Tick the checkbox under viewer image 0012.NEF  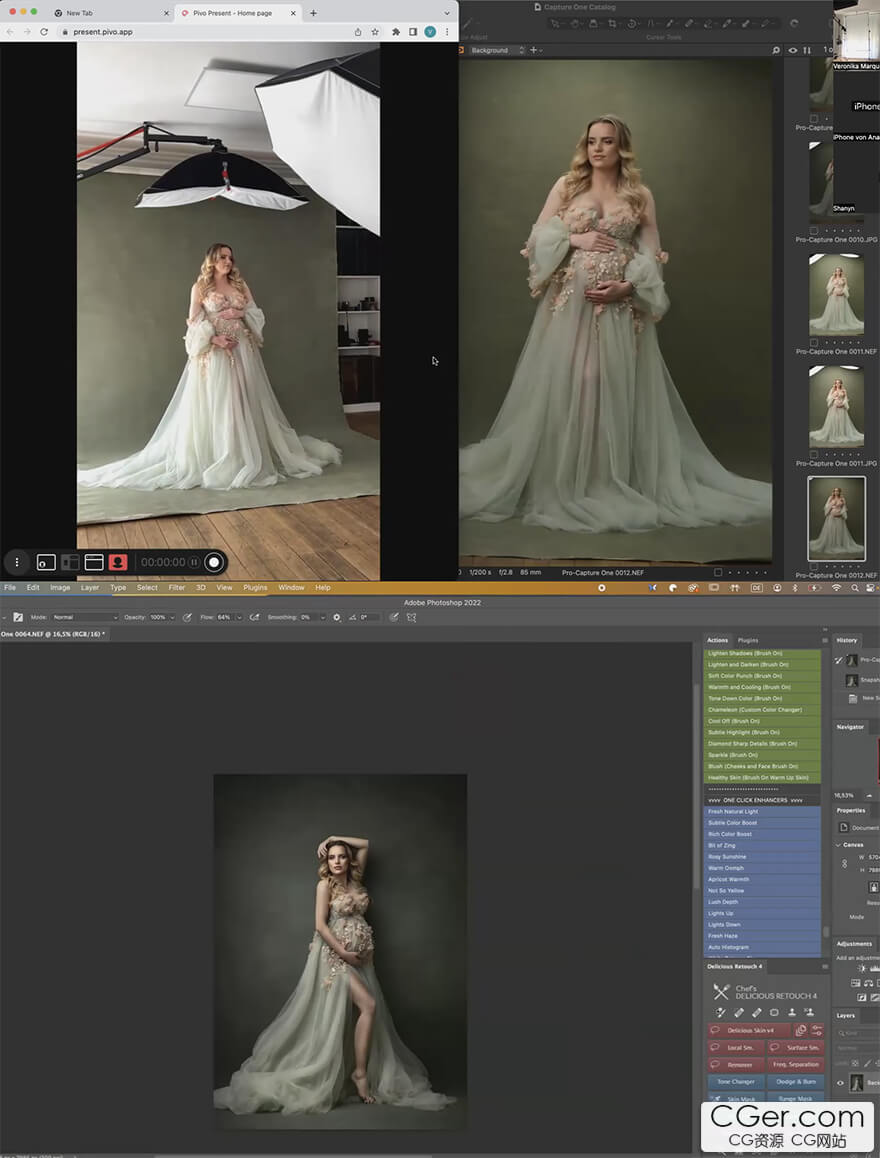718,572
